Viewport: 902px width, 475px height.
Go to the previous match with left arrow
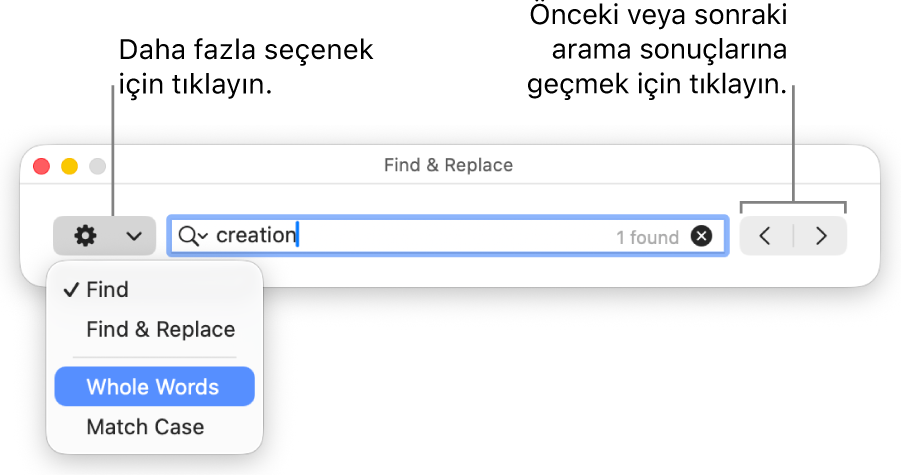766,236
